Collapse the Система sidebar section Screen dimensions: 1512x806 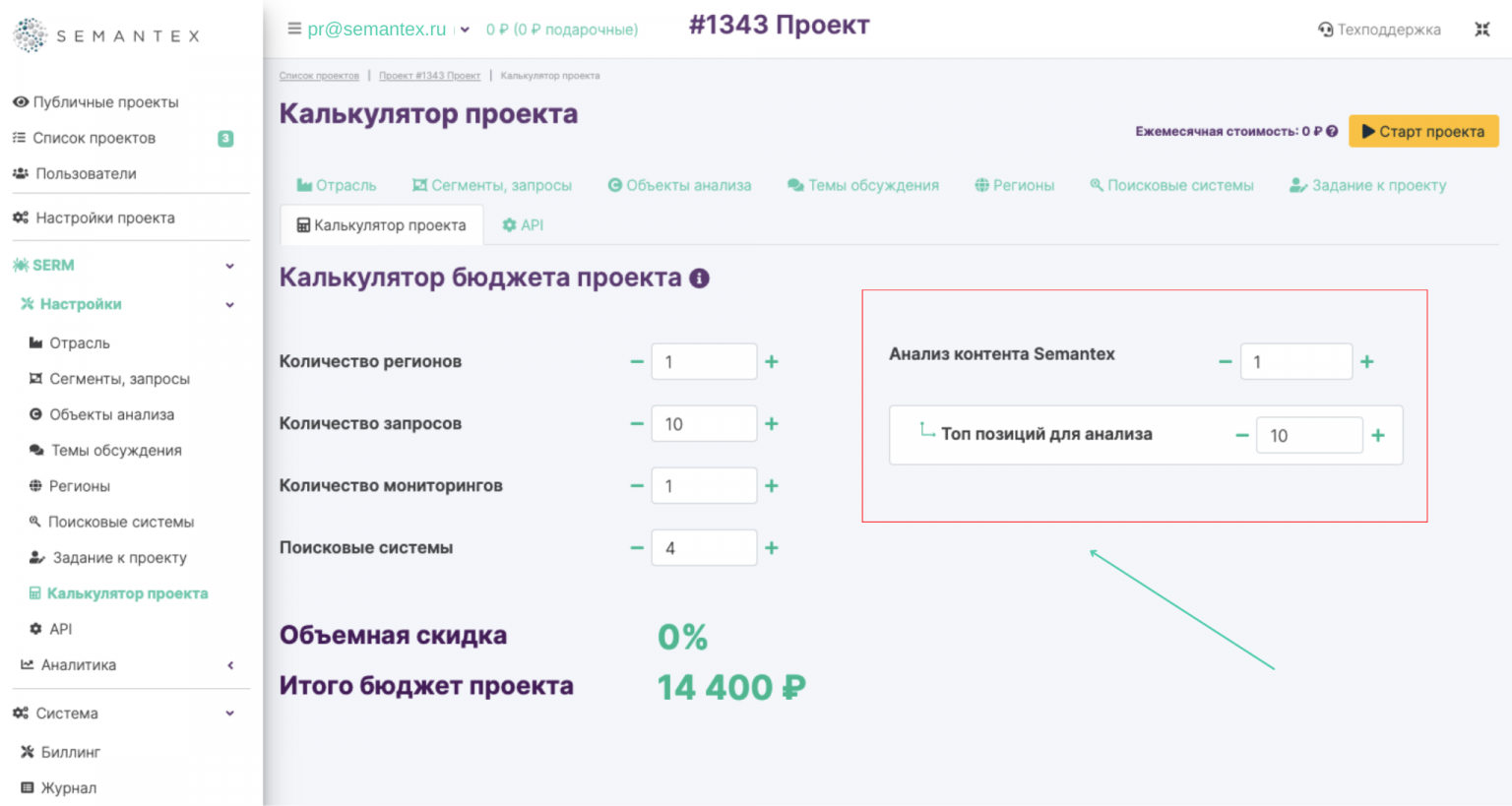tap(229, 713)
